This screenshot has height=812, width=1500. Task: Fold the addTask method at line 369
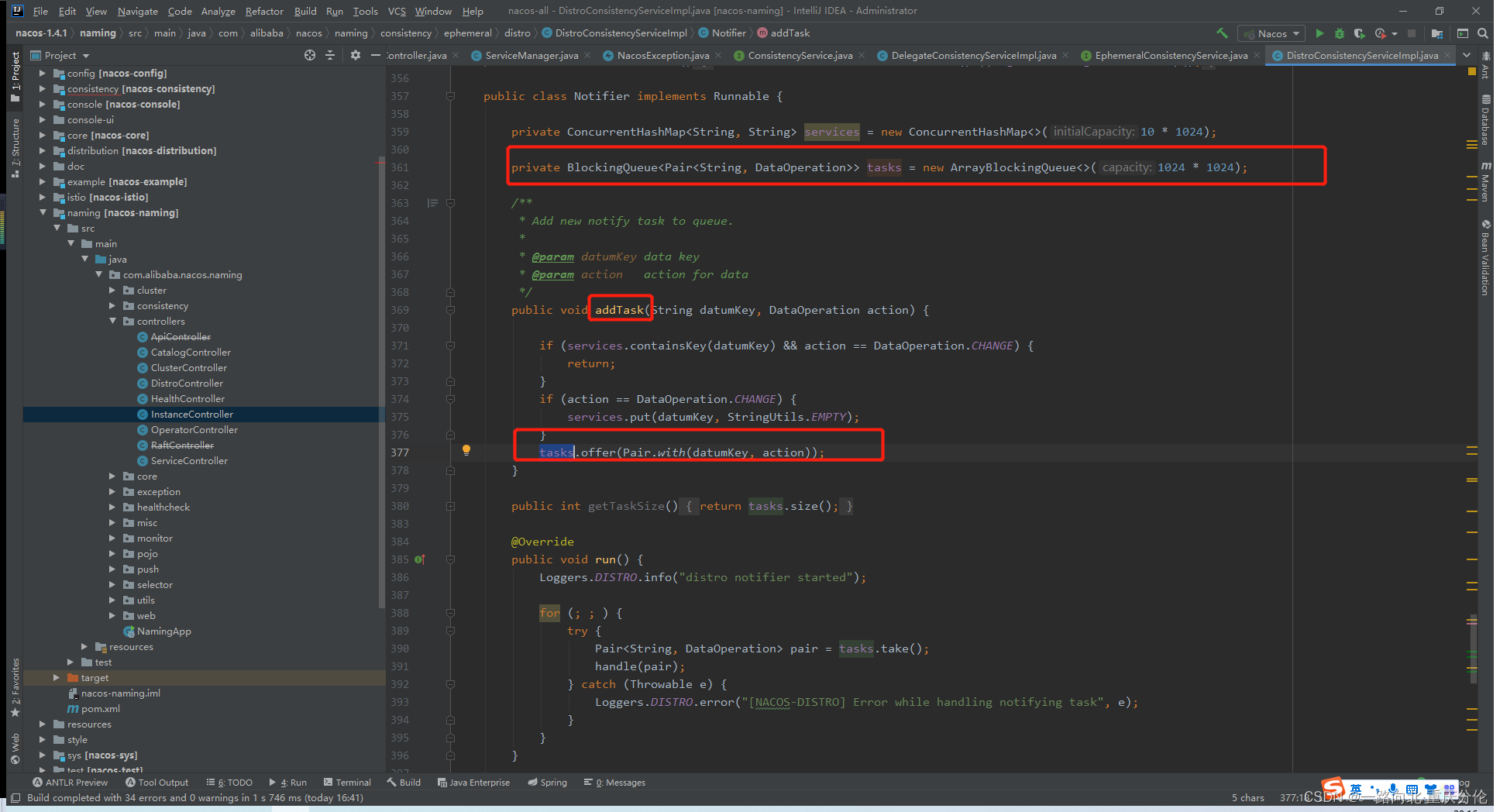[450, 310]
